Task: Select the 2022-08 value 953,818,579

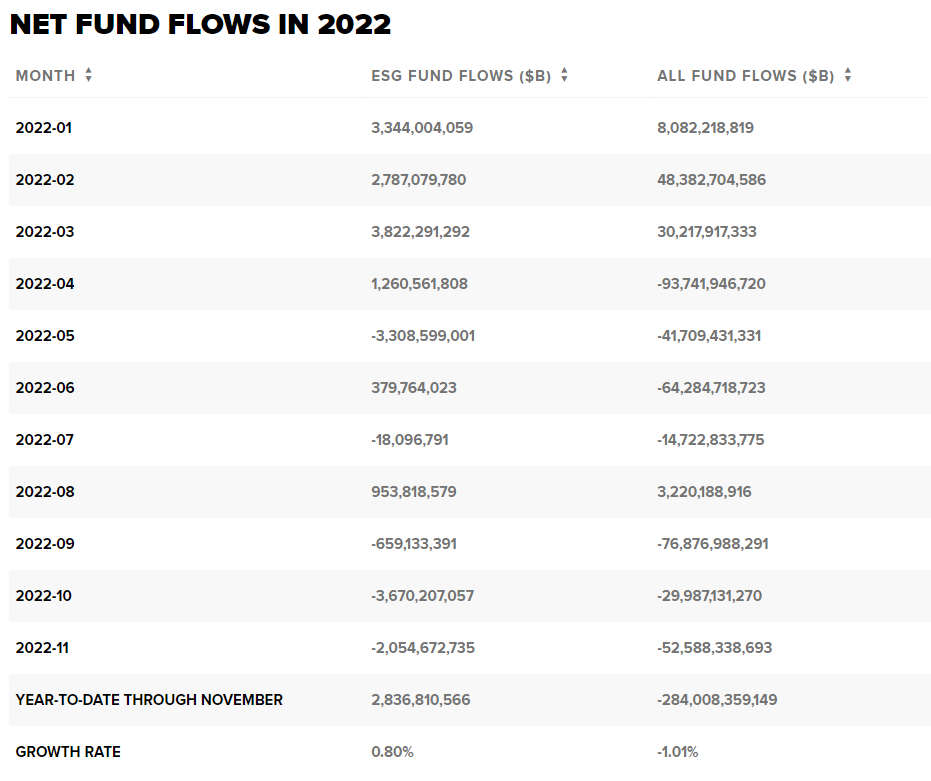Action: 414,492
